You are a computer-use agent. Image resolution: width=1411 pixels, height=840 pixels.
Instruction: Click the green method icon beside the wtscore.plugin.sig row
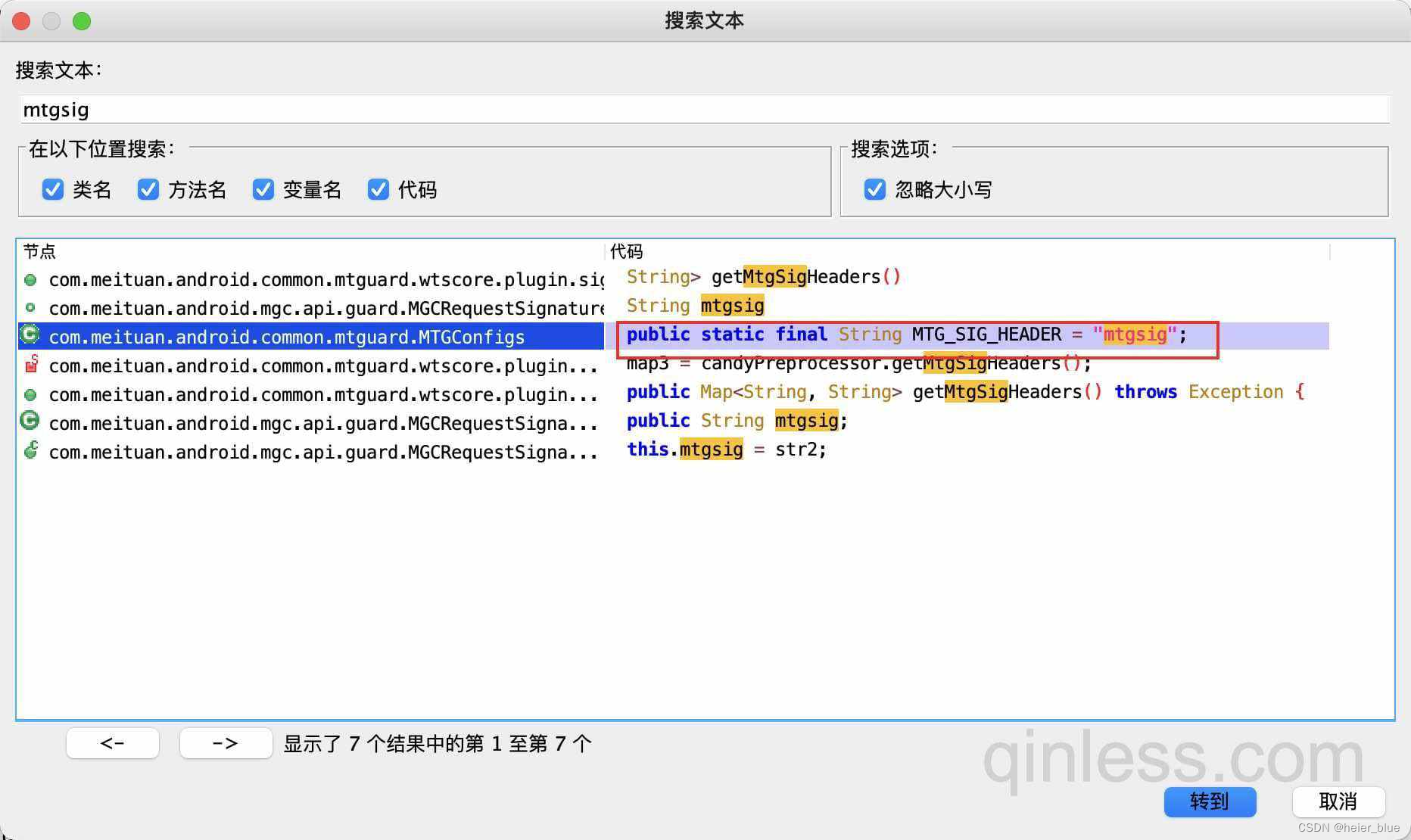pyautogui.click(x=30, y=280)
